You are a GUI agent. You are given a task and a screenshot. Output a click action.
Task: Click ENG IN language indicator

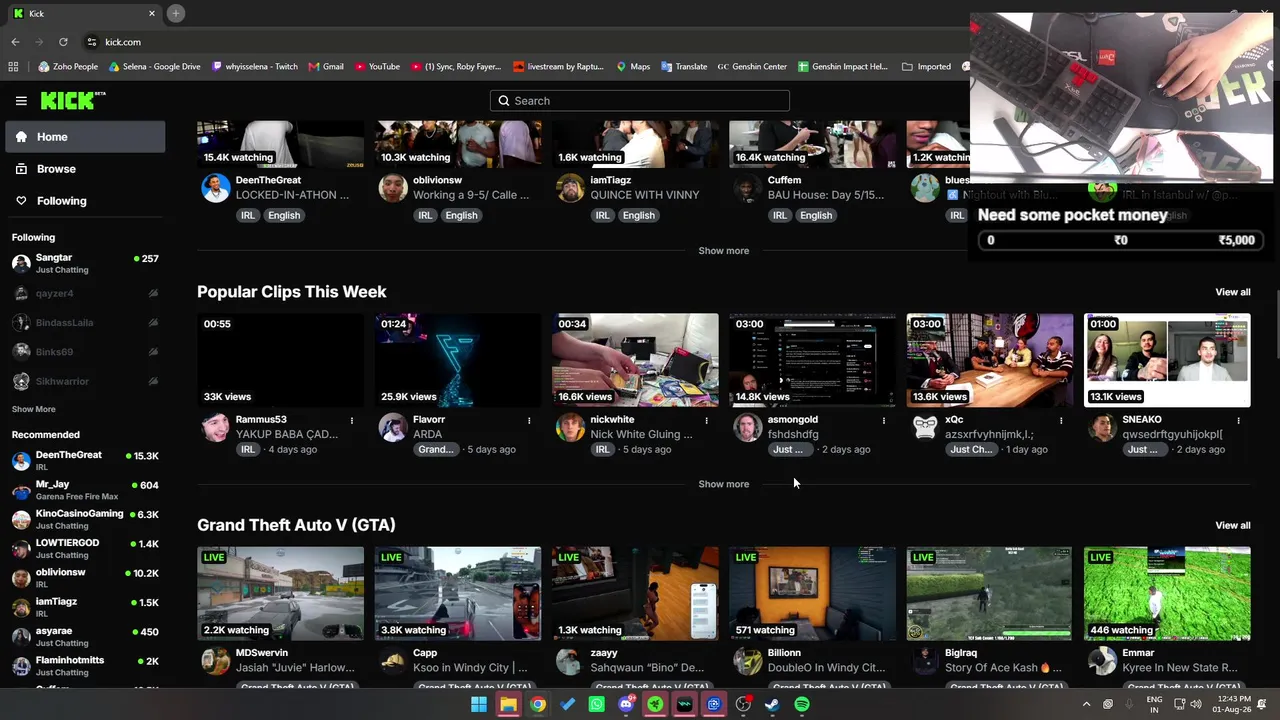tap(1154, 704)
